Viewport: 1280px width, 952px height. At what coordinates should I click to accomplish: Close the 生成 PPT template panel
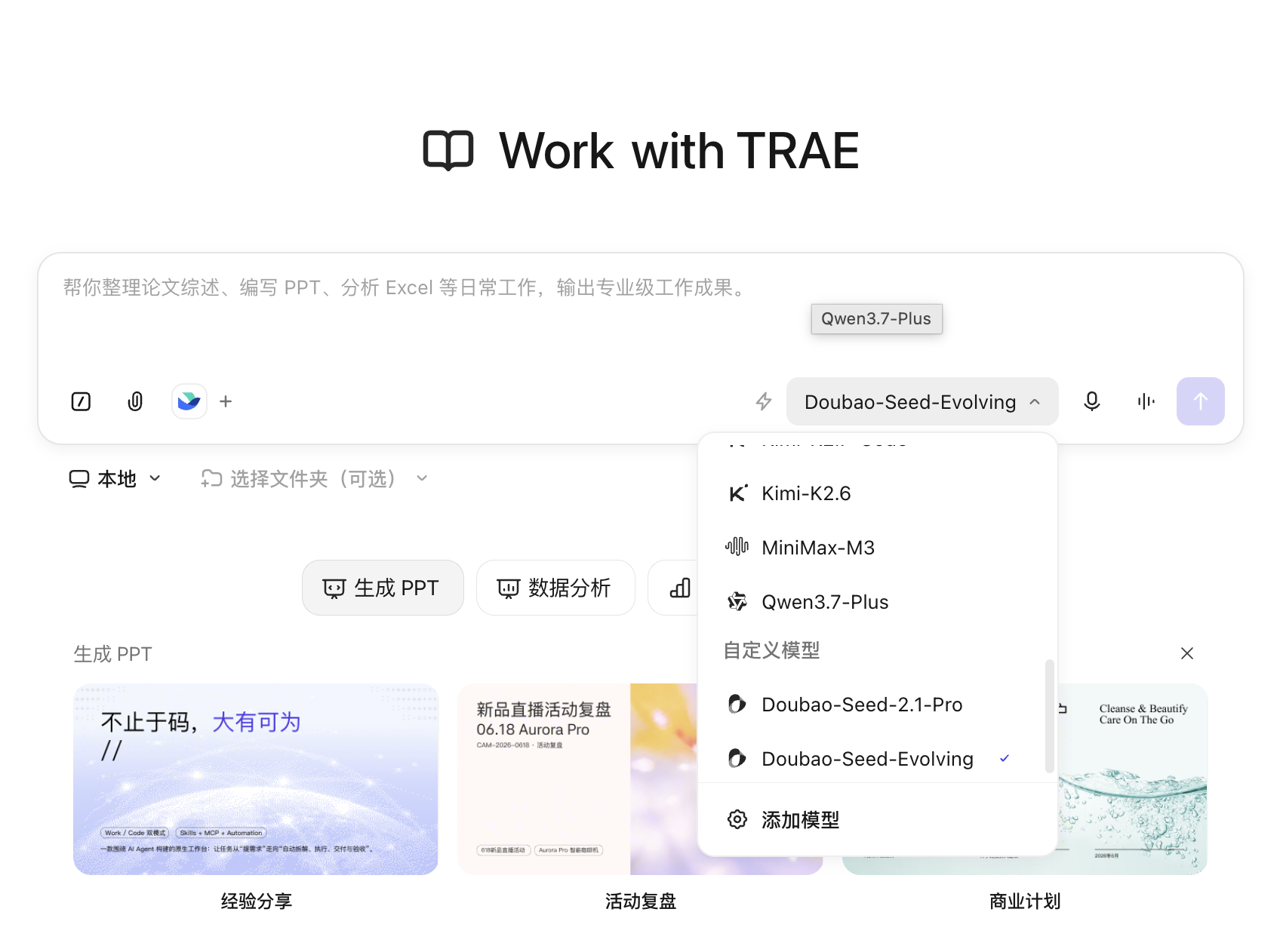pos(1187,653)
